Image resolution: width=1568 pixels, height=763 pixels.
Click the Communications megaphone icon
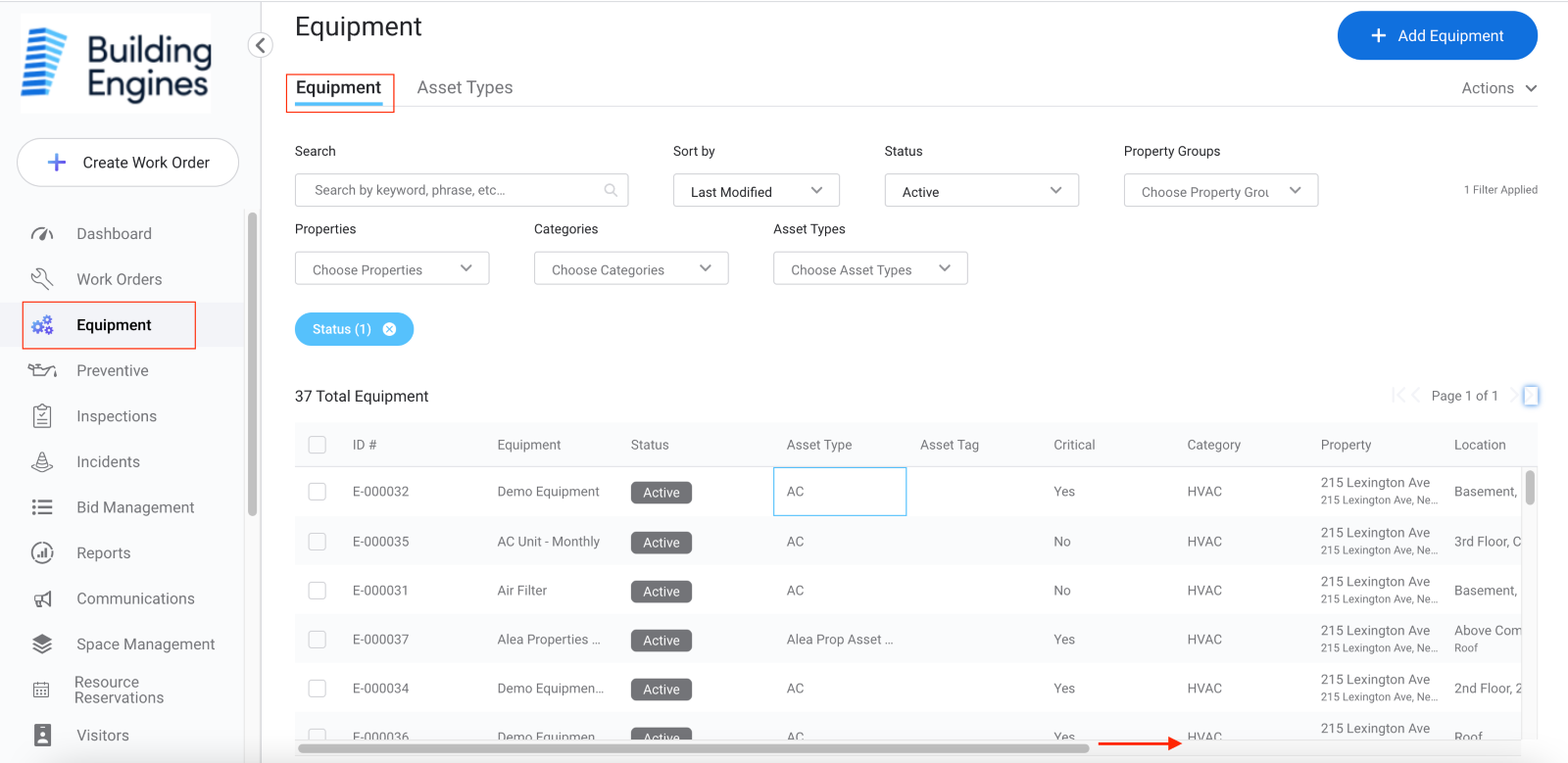point(42,599)
